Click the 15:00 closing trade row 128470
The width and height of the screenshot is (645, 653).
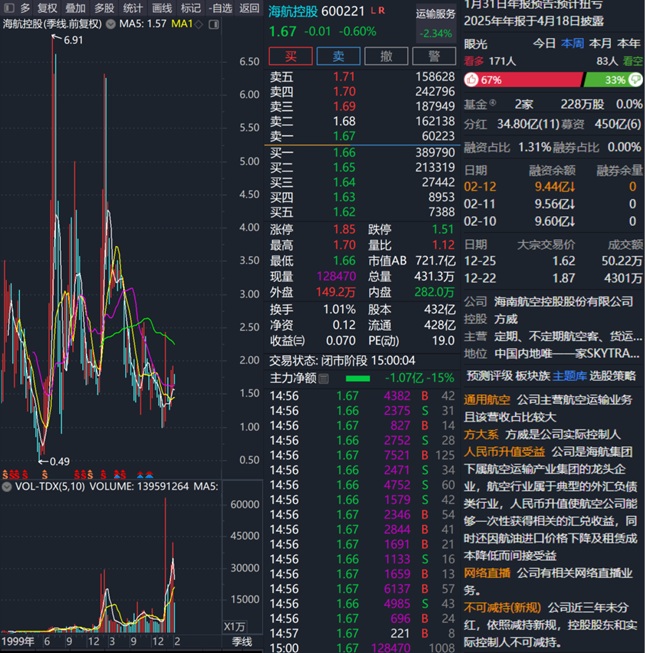click(x=362, y=648)
